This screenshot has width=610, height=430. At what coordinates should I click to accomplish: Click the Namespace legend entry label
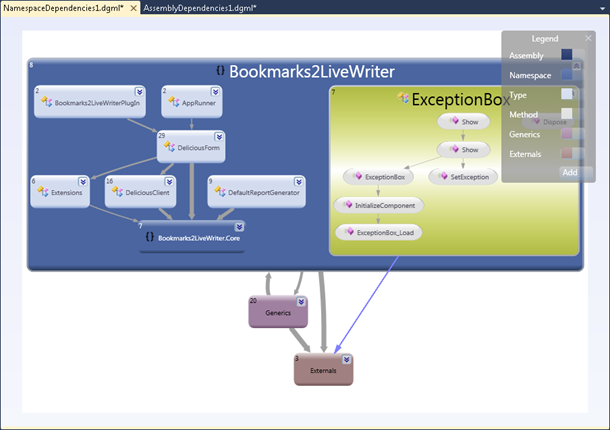[530, 75]
